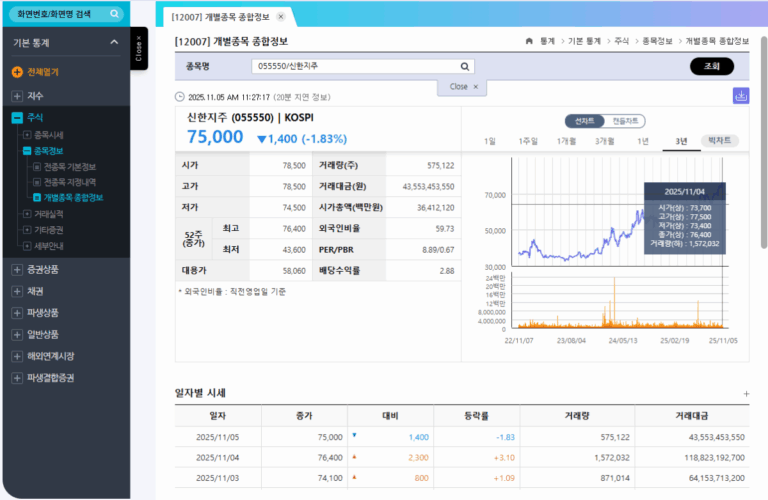Expand the 거래실적 subtree
The height and width of the screenshot is (500, 768).
27,214
